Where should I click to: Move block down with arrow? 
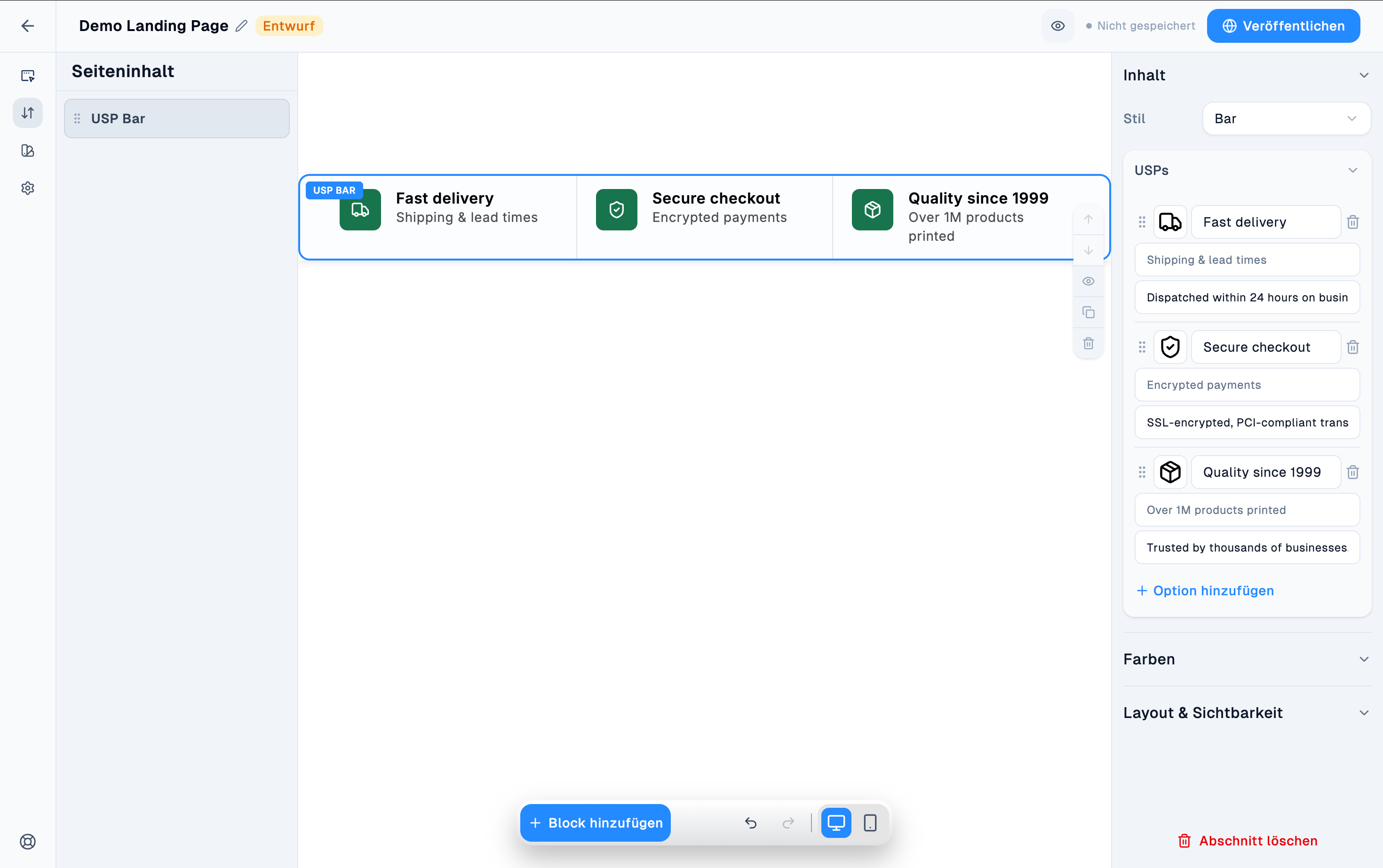tap(1089, 250)
